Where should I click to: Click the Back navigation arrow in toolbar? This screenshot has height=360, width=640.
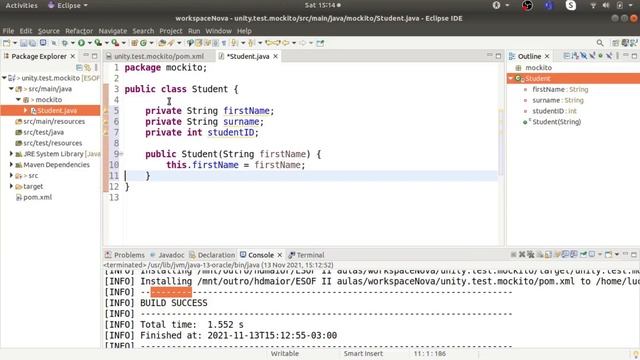(x=286, y=43)
